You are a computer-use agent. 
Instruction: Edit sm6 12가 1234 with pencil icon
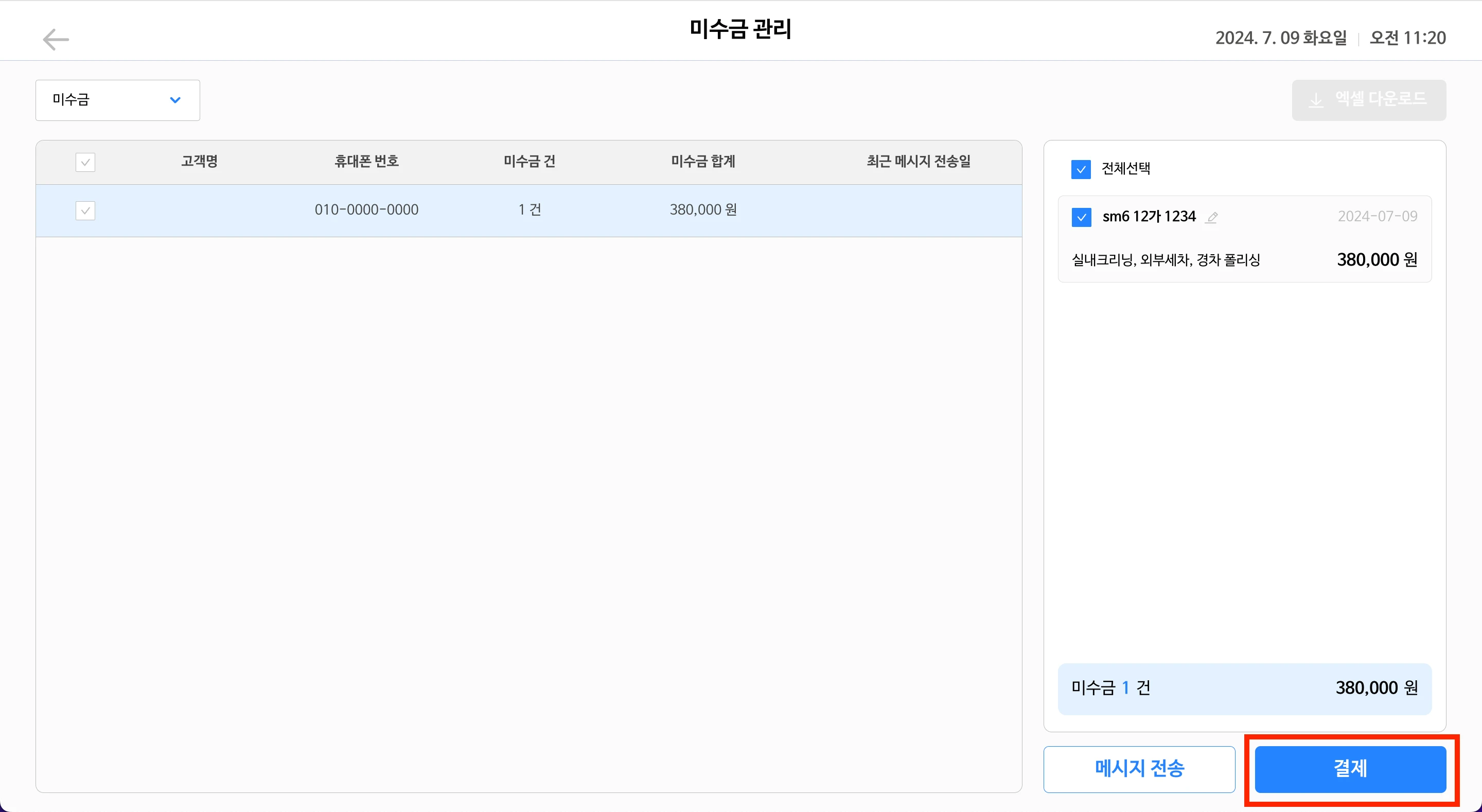tap(1212, 218)
